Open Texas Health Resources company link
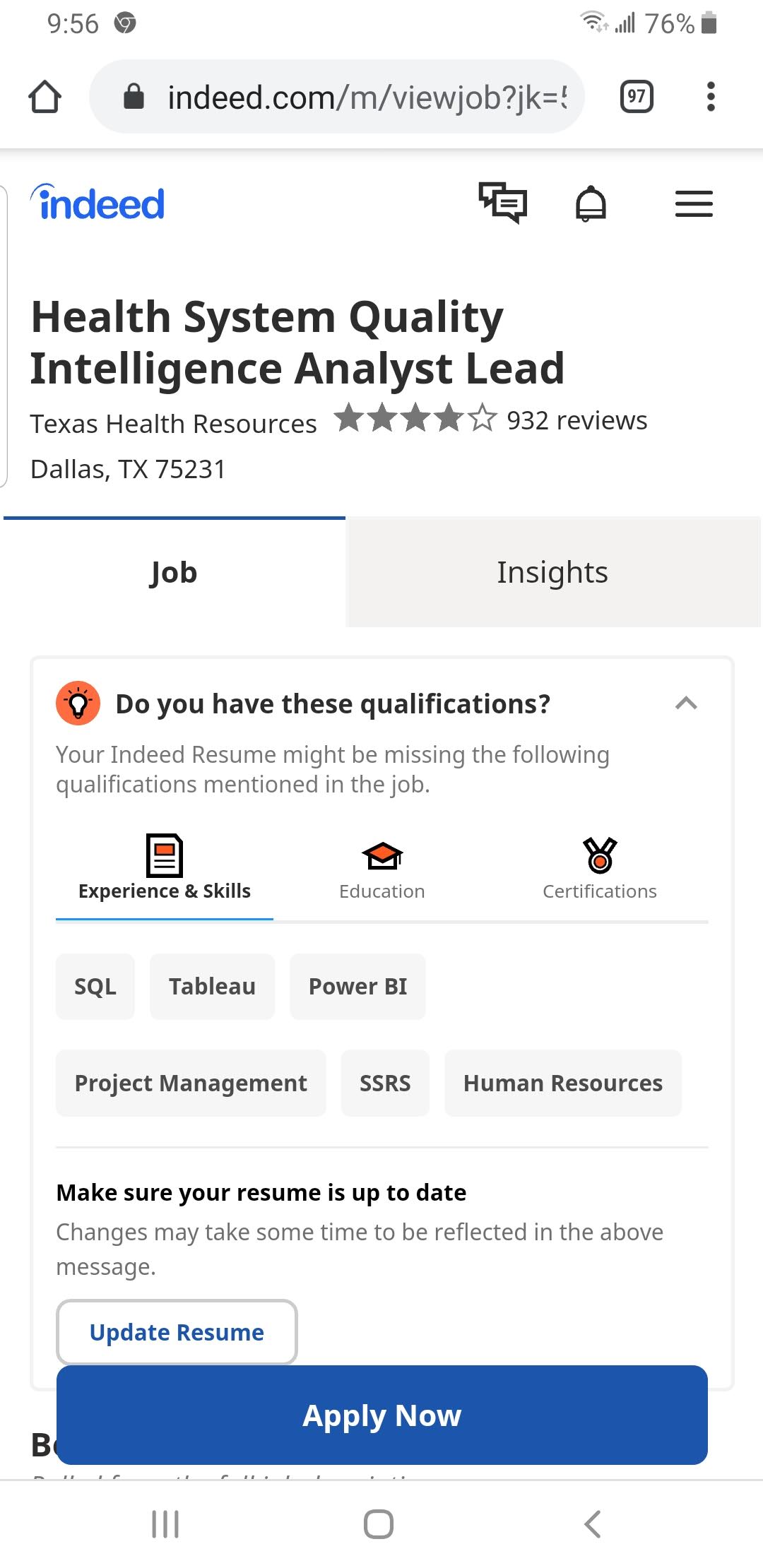 173,424
